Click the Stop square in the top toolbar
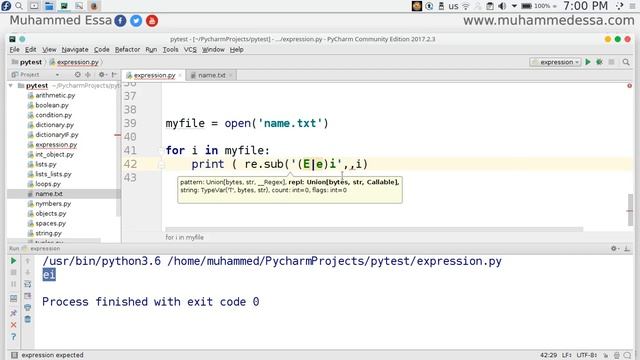The image size is (640, 360). coord(611,62)
